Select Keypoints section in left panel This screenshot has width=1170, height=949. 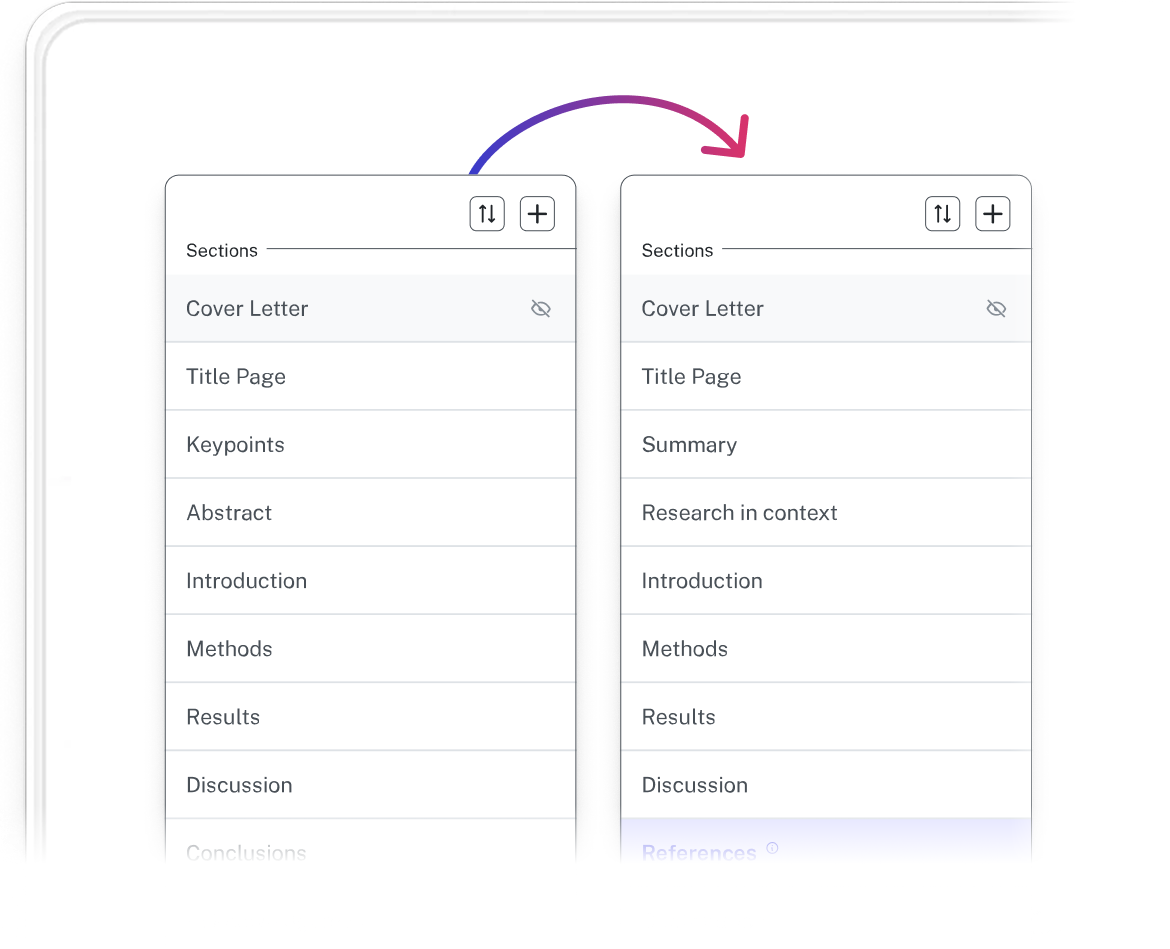click(x=371, y=445)
